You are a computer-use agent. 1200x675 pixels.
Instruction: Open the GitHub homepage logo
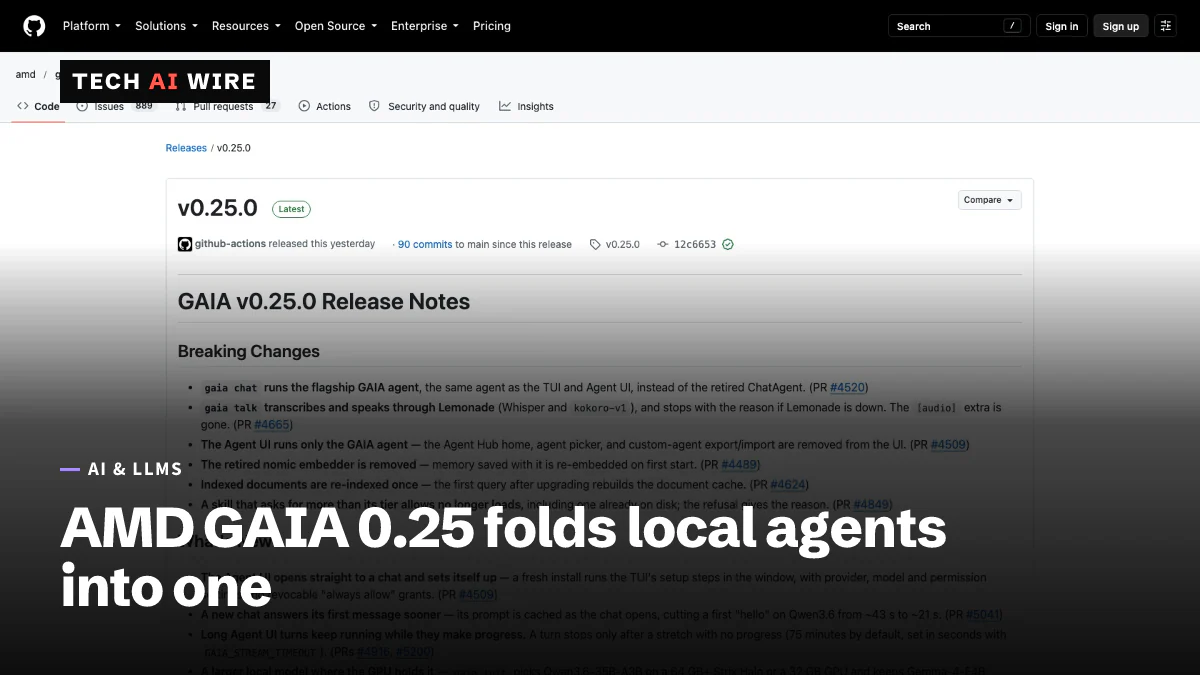[x=34, y=26]
